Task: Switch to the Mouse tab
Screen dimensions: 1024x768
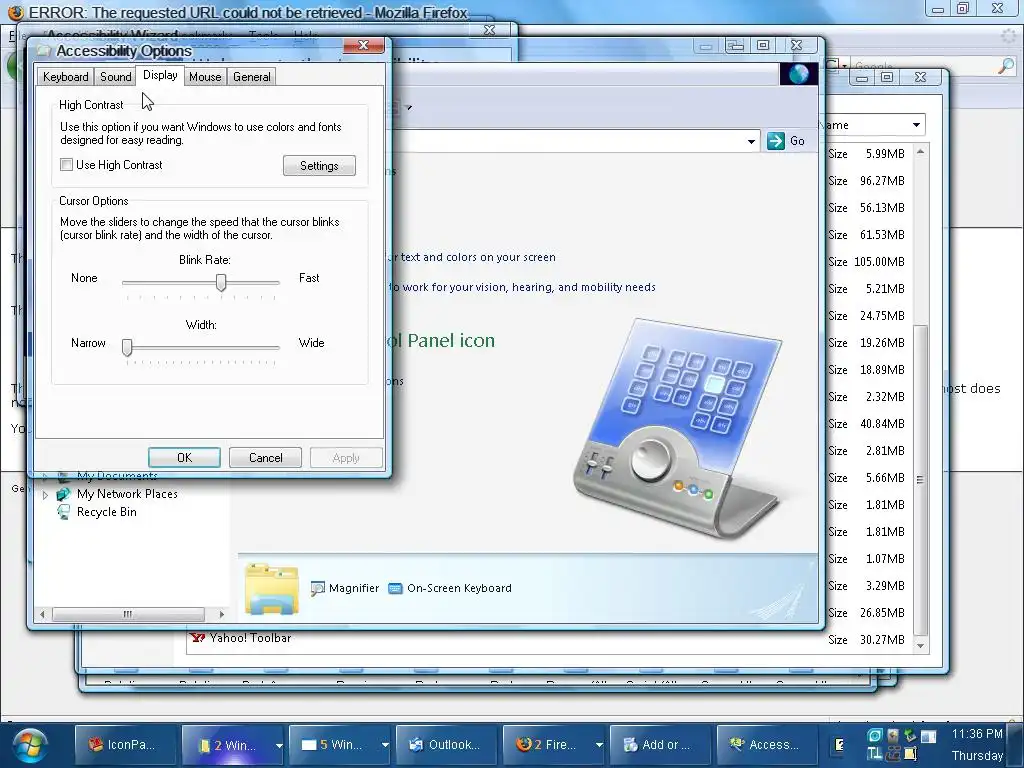Action: (x=205, y=76)
